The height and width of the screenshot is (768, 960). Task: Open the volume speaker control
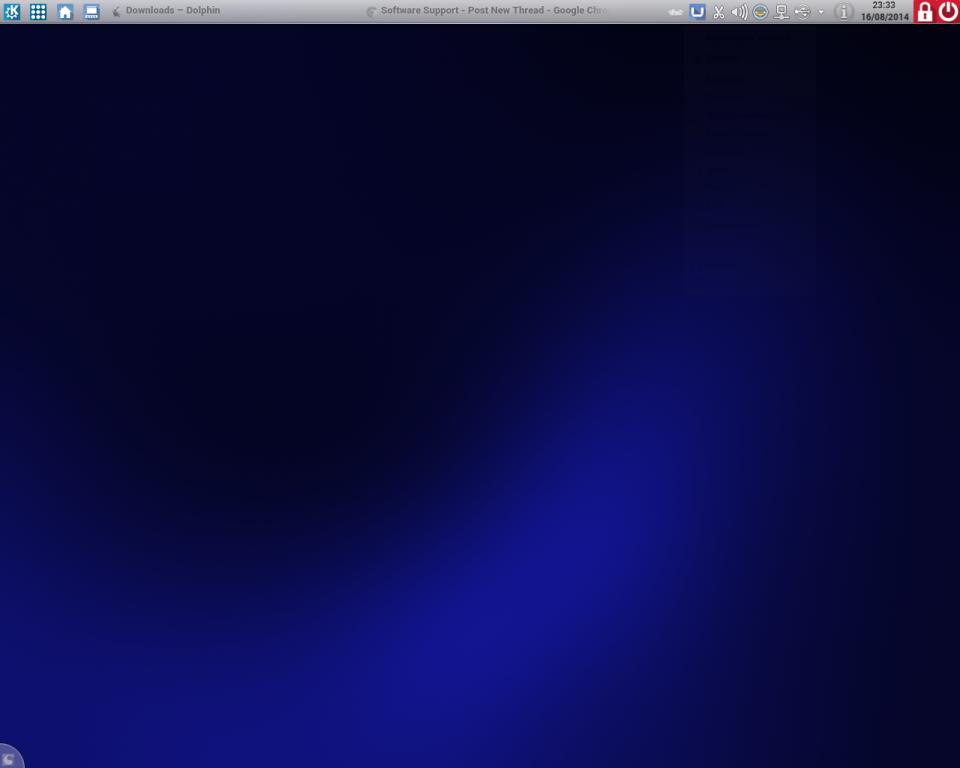(739, 12)
